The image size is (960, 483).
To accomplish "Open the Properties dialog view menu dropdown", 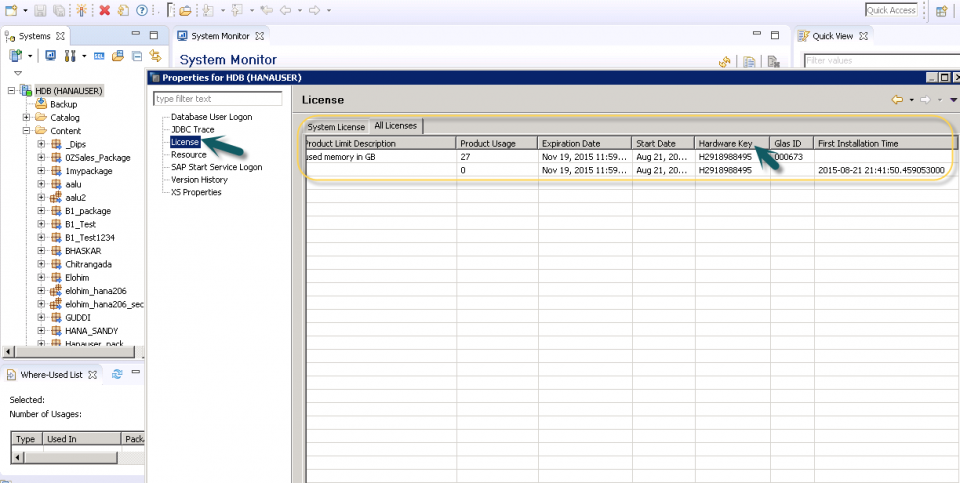I will click(x=953, y=100).
